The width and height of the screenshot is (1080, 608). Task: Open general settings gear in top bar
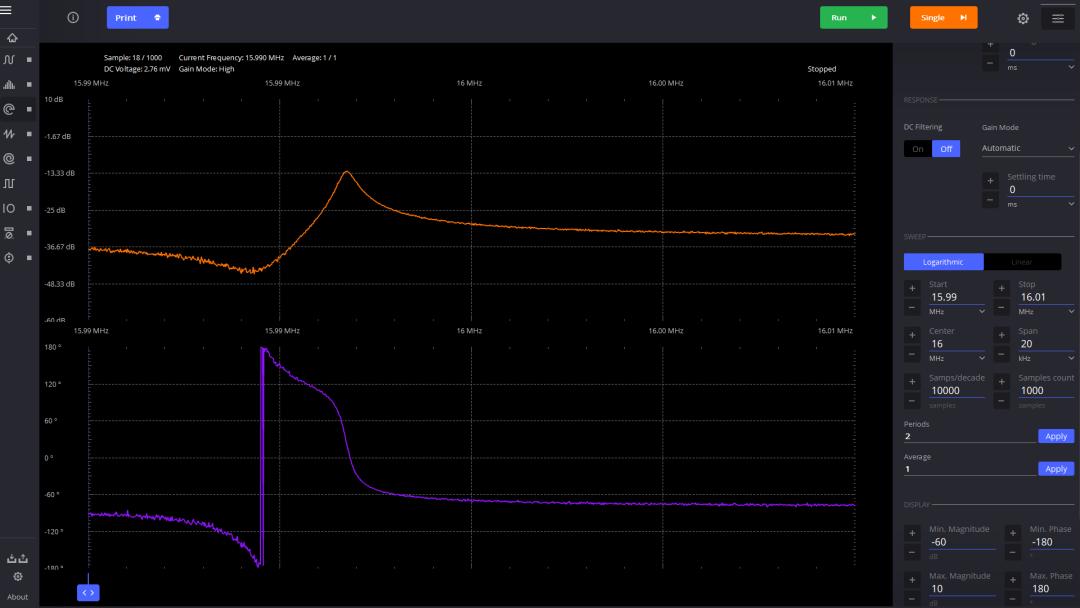point(1023,18)
